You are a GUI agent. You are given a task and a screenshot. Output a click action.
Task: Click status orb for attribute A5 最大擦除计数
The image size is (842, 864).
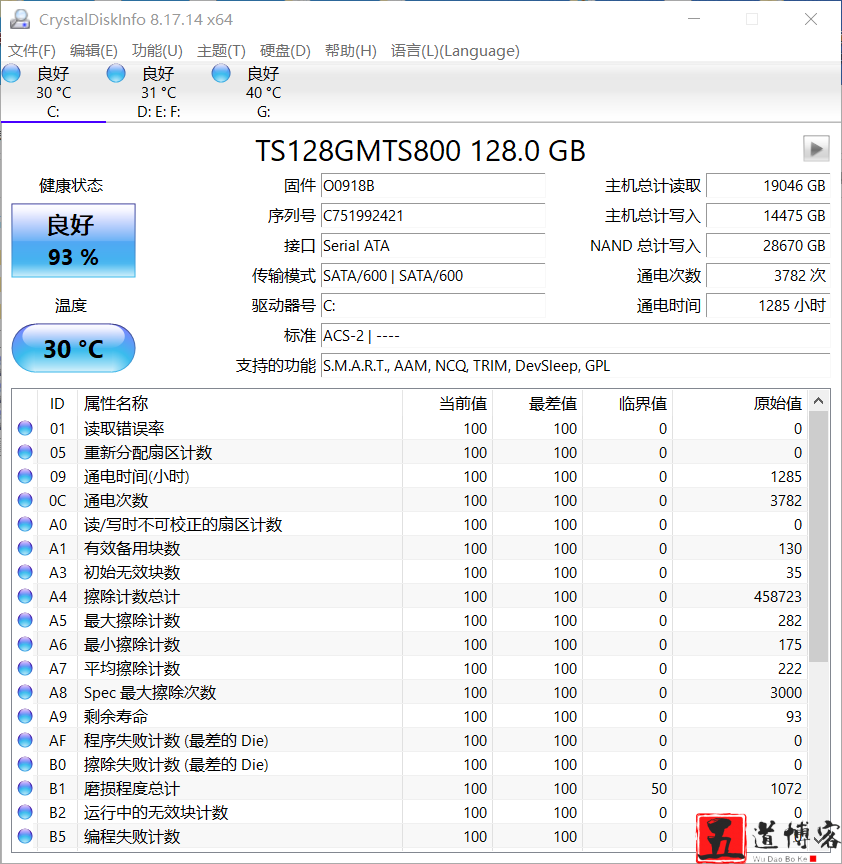(x=25, y=620)
